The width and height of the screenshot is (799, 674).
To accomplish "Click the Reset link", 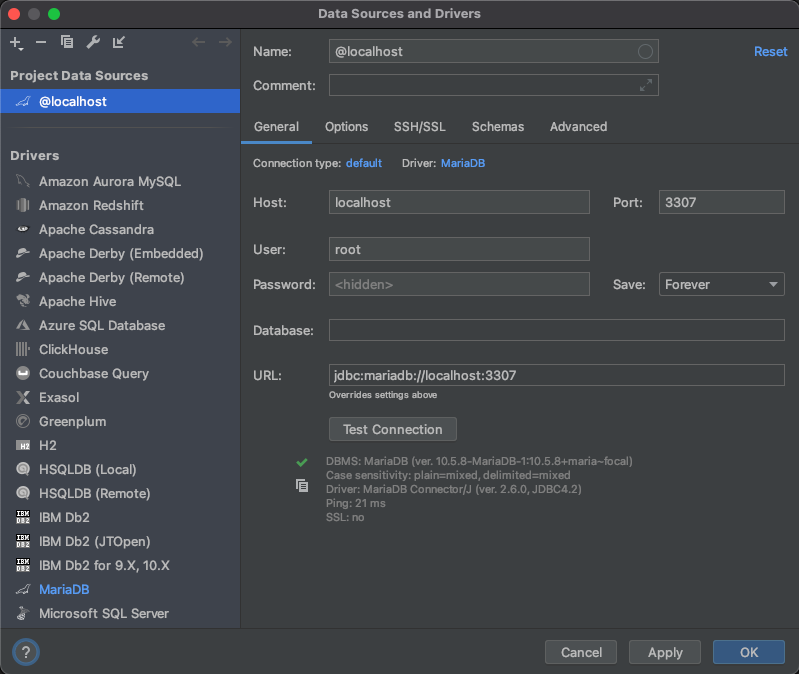I will point(770,51).
